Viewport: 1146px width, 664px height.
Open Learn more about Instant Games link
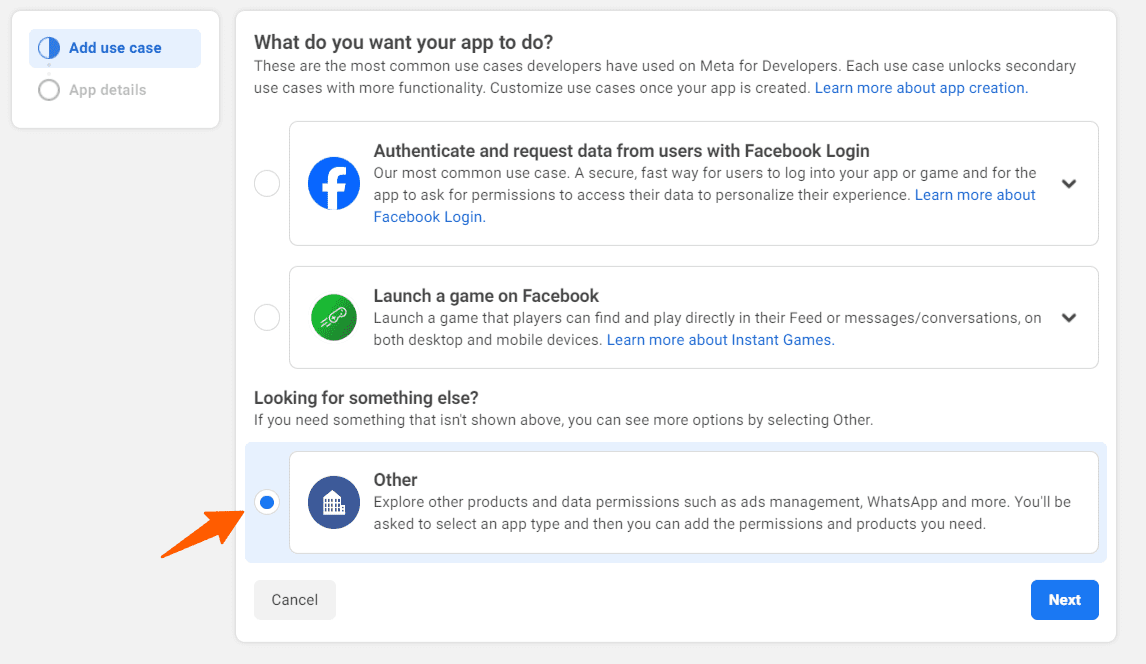click(720, 340)
